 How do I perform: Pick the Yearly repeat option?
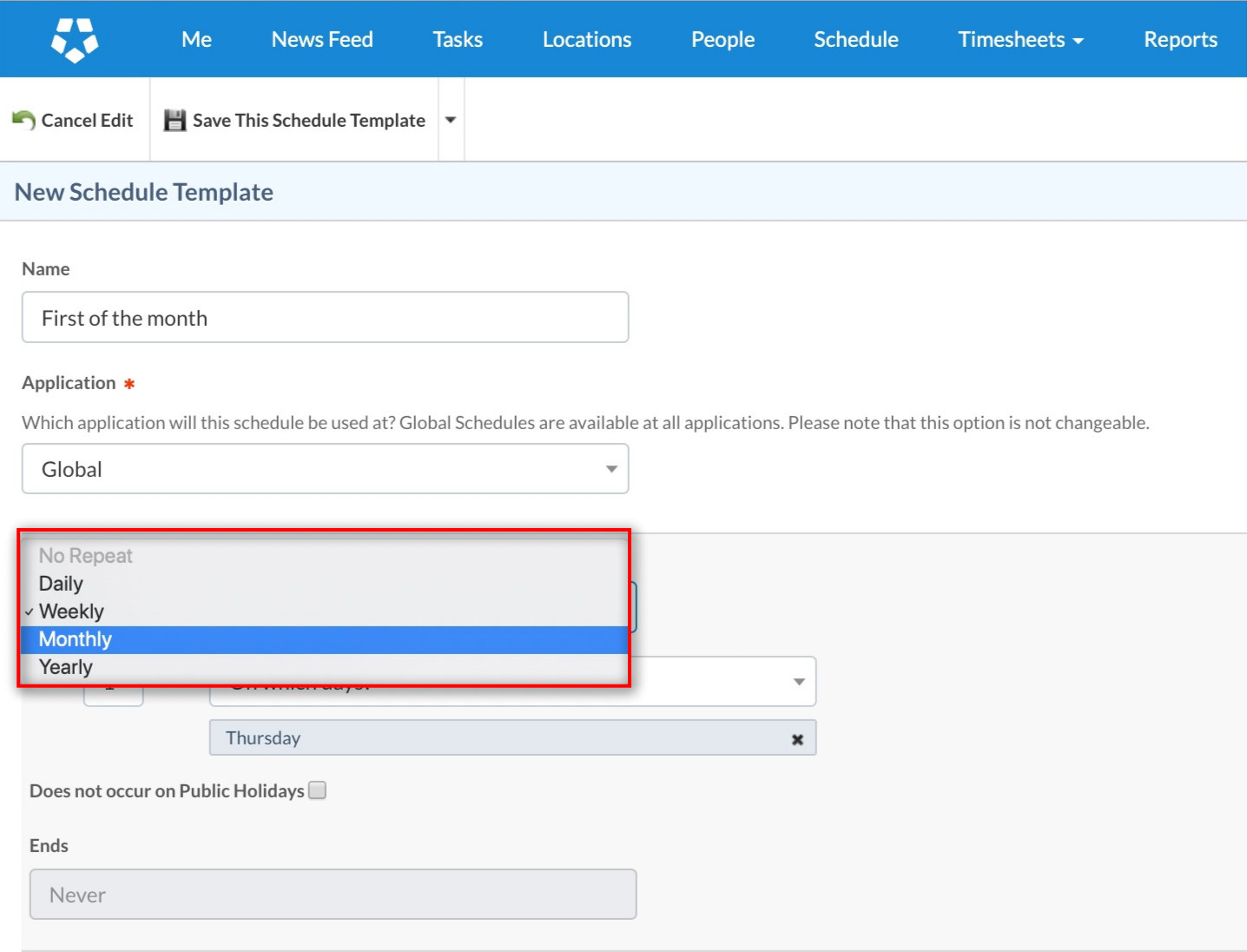pos(66,667)
